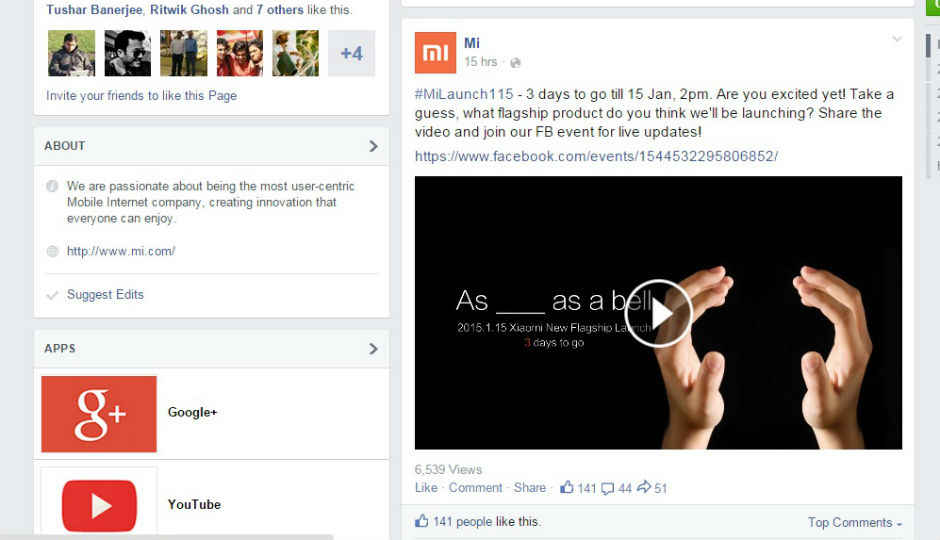Click the +4 more friends tile
The width and height of the screenshot is (940, 540).
[x=351, y=53]
